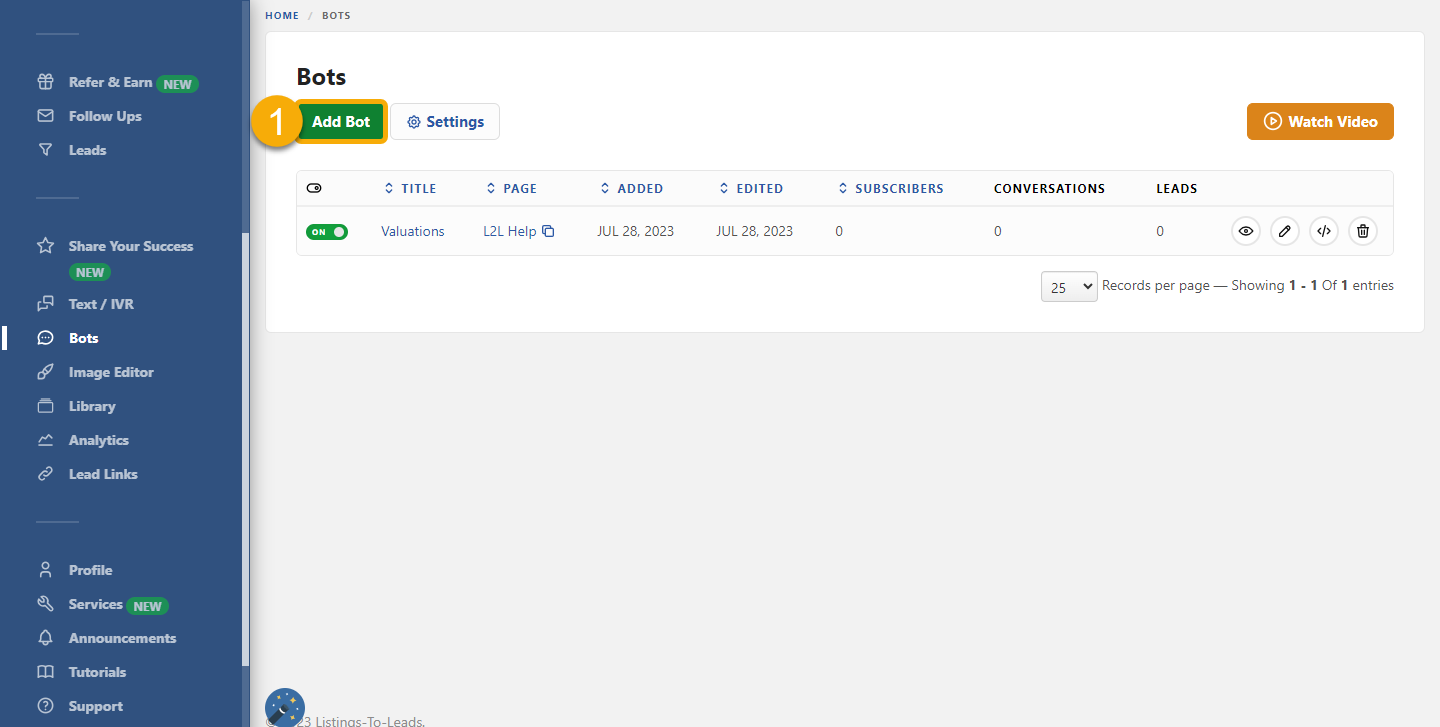Image resolution: width=1440 pixels, height=727 pixels.
Task: Toggle the Valuations bot ON switch off
Action: [x=327, y=232]
